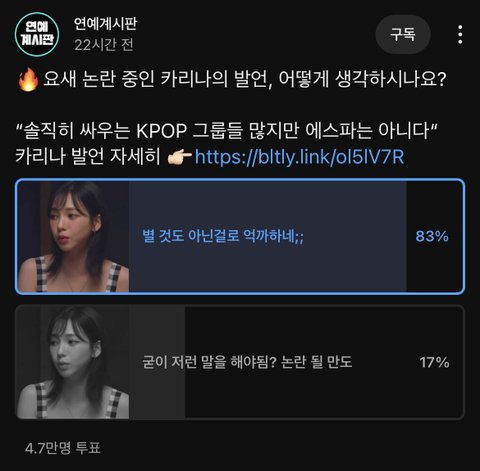Click the pointing hand emoji before the link
This screenshot has height=471, width=480.
[x=179, y=157]
